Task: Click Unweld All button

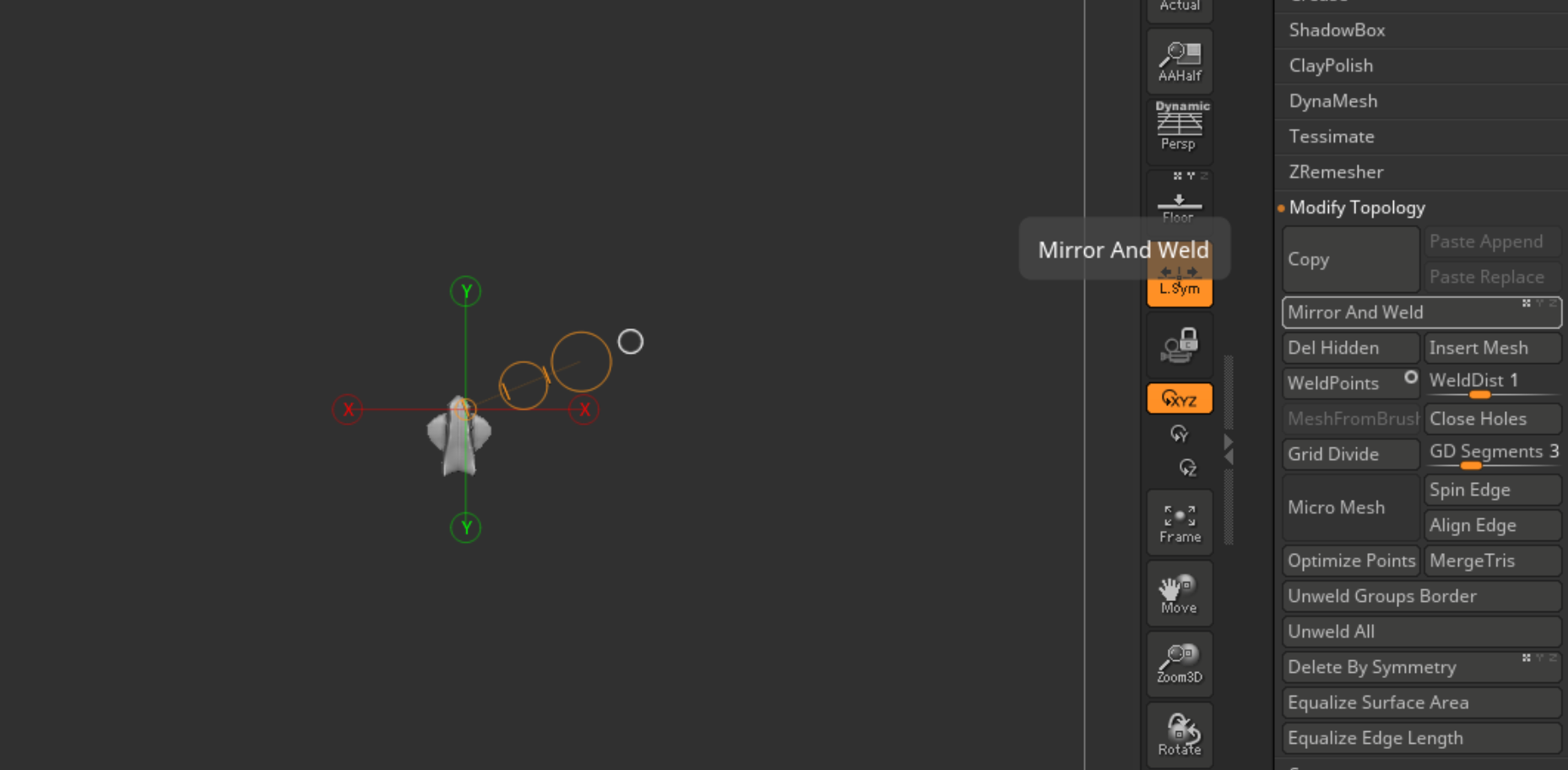Action: (x=1422, y=632)
